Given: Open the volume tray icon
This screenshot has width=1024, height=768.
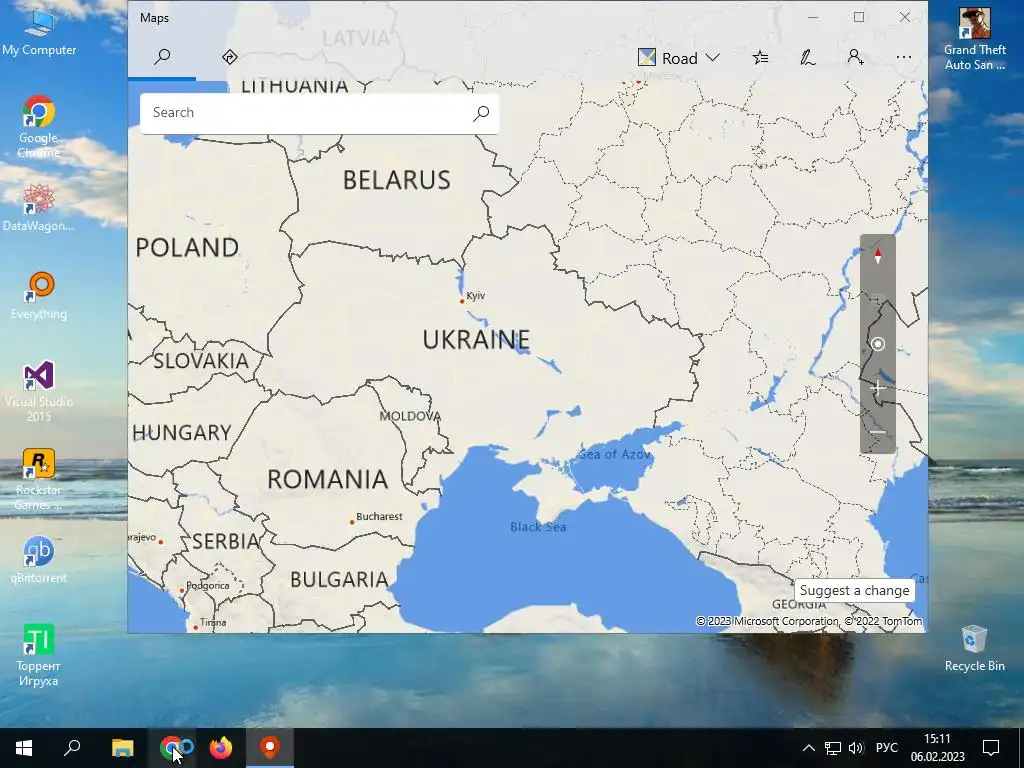Looking at the screenshot, I should [856, 748].
